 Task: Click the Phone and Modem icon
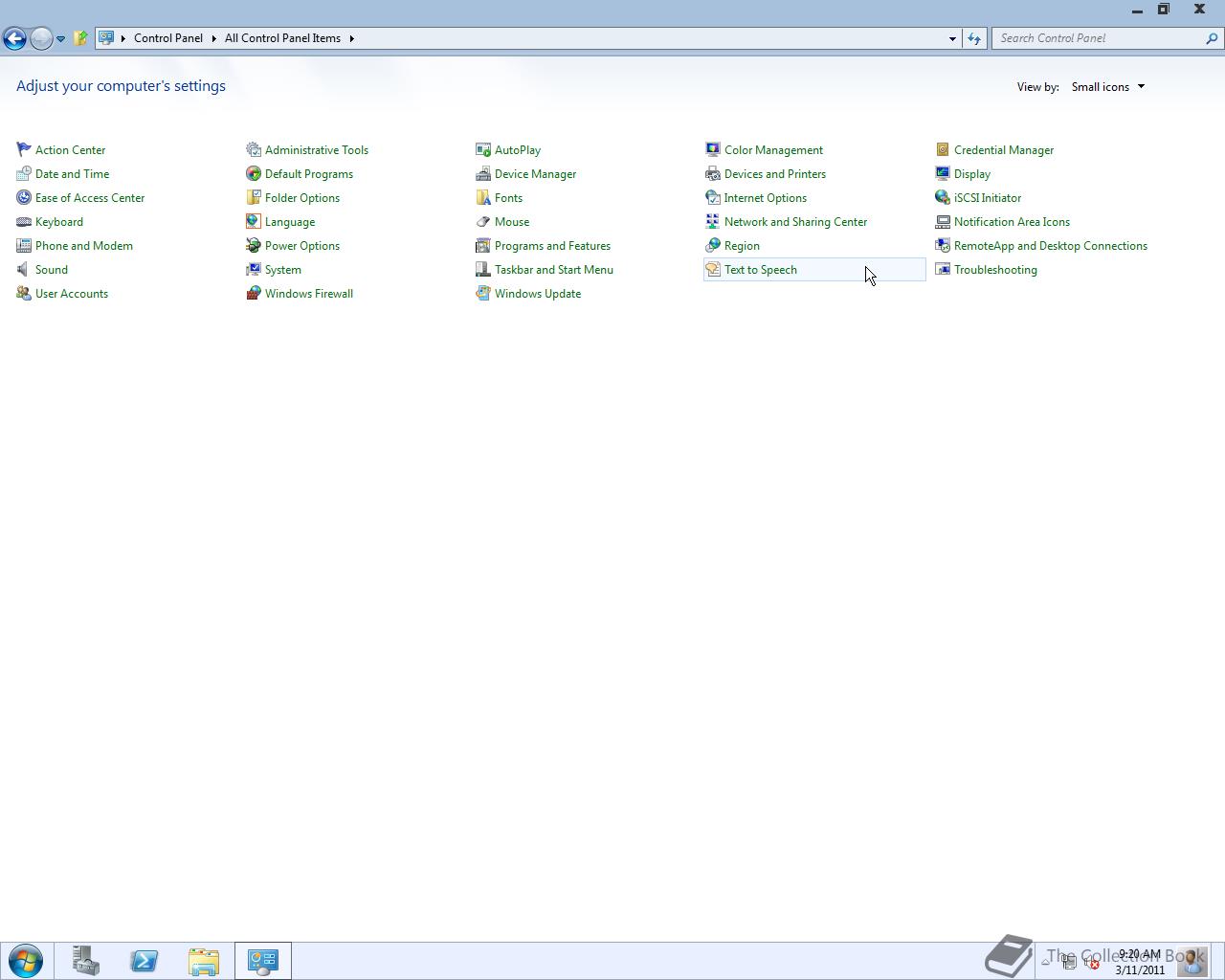click(24, 245)
